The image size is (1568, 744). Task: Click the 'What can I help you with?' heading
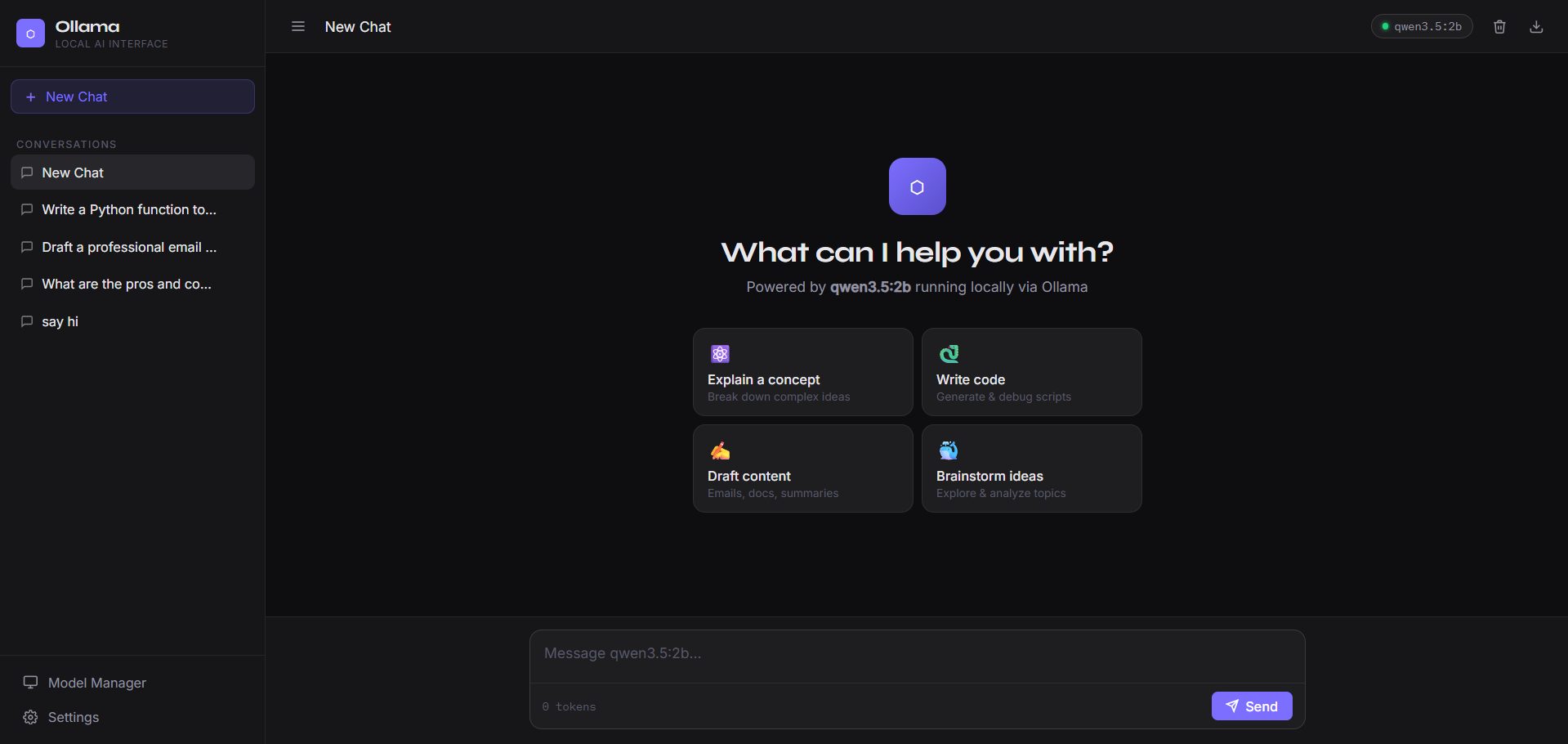point(917,252)
